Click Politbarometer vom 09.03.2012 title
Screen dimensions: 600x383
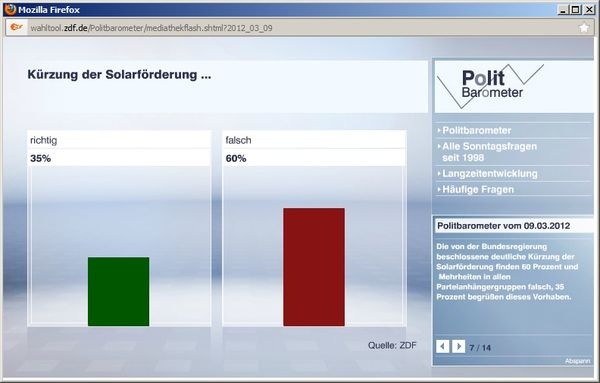(x=504, y=226)
